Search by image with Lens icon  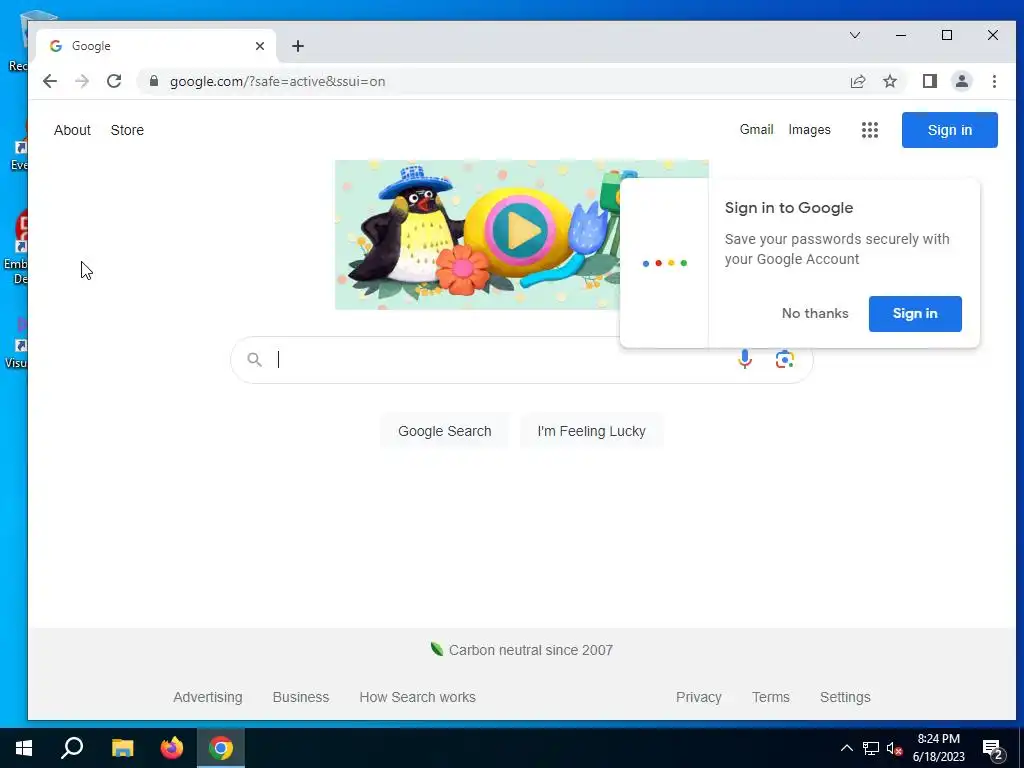click(784, 359)
